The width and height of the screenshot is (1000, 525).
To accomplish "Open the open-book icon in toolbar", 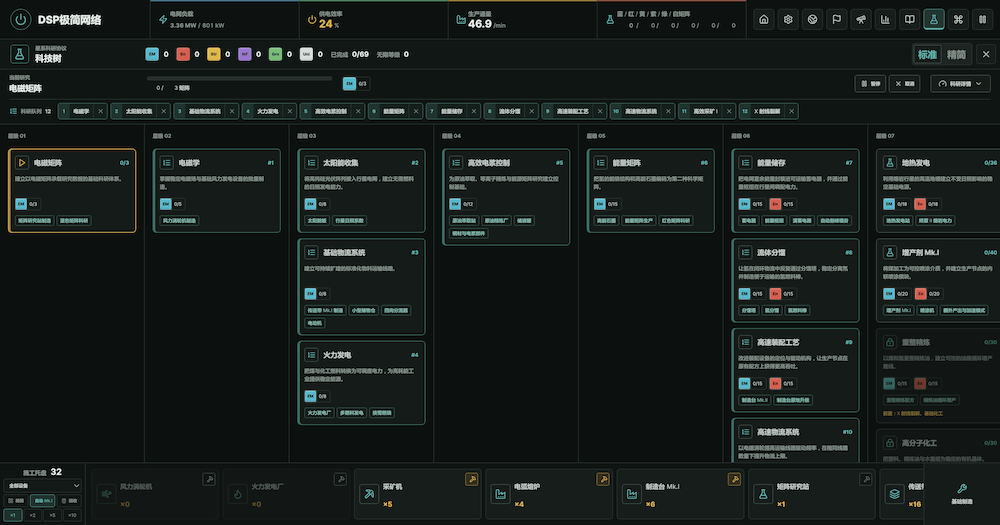I will (909, 20).
